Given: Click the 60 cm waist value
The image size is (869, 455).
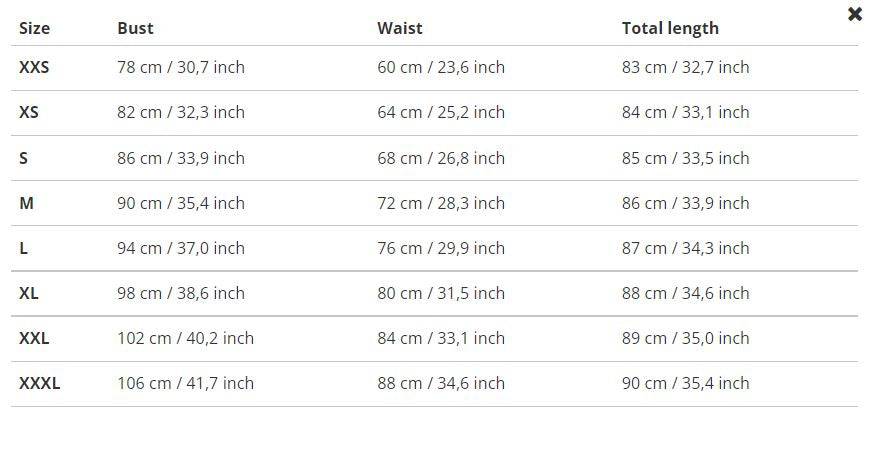Looking at the screenshot, I should 440,67.
